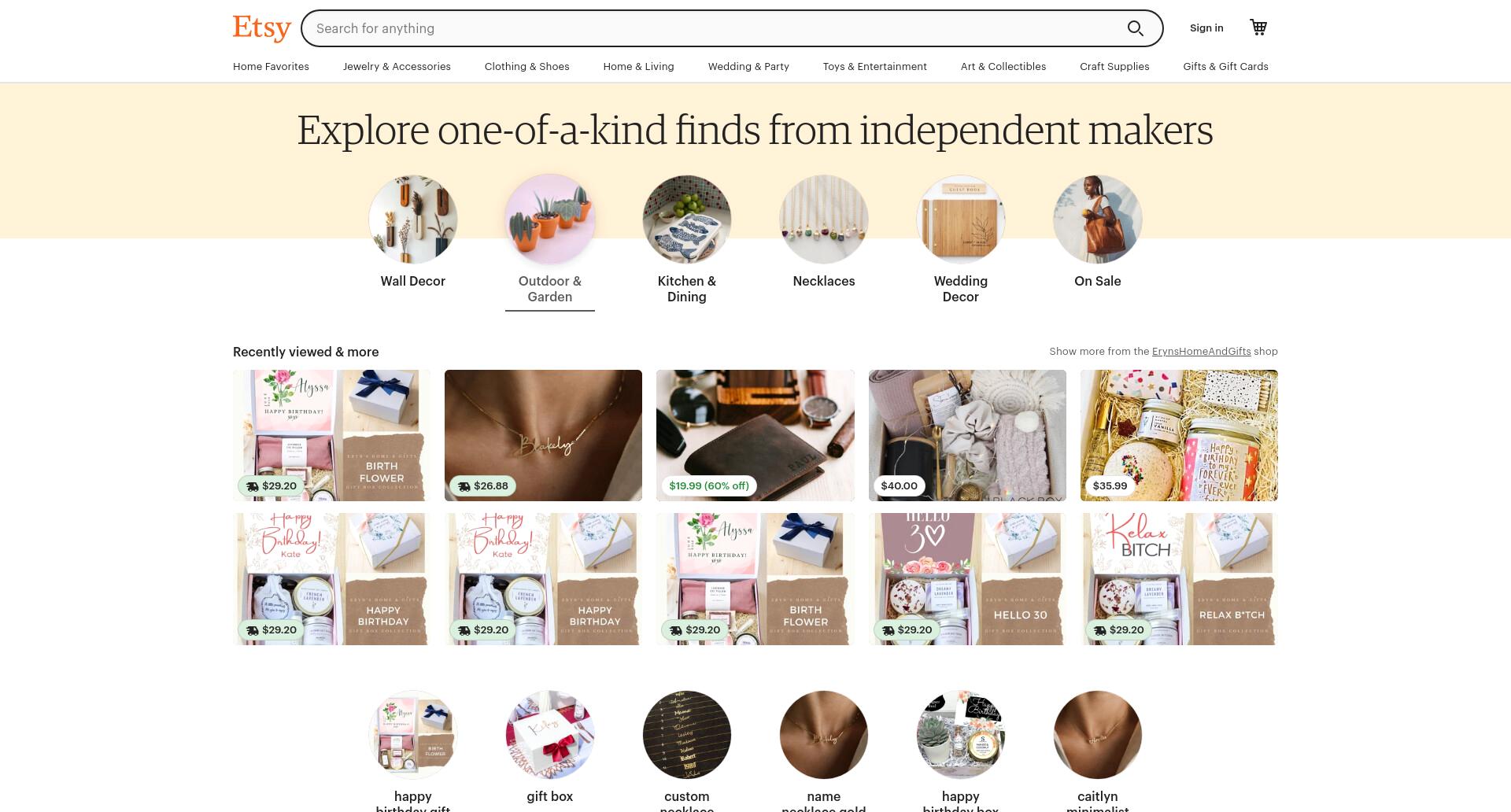This screenshot has height=812, width=1511.
Task: Open the leather wallet listing at $19.99
Action: 755,435
